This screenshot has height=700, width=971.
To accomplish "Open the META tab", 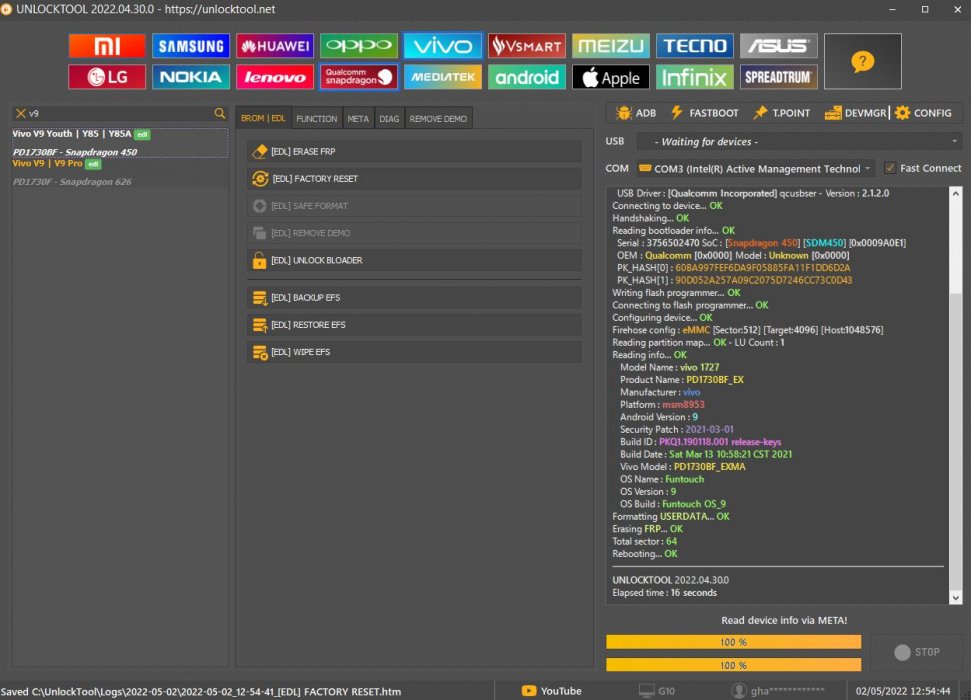I will coord(358,118).
